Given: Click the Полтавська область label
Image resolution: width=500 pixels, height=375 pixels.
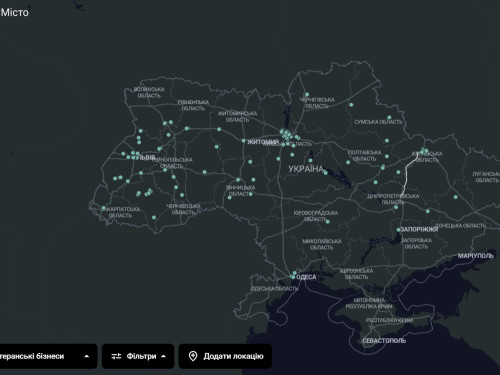Looking at the screenshot, I should click(x=365, y=156).
